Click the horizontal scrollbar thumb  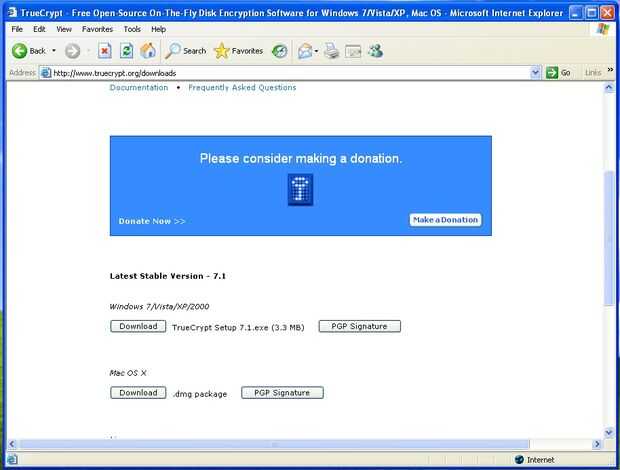coord(274,444)
